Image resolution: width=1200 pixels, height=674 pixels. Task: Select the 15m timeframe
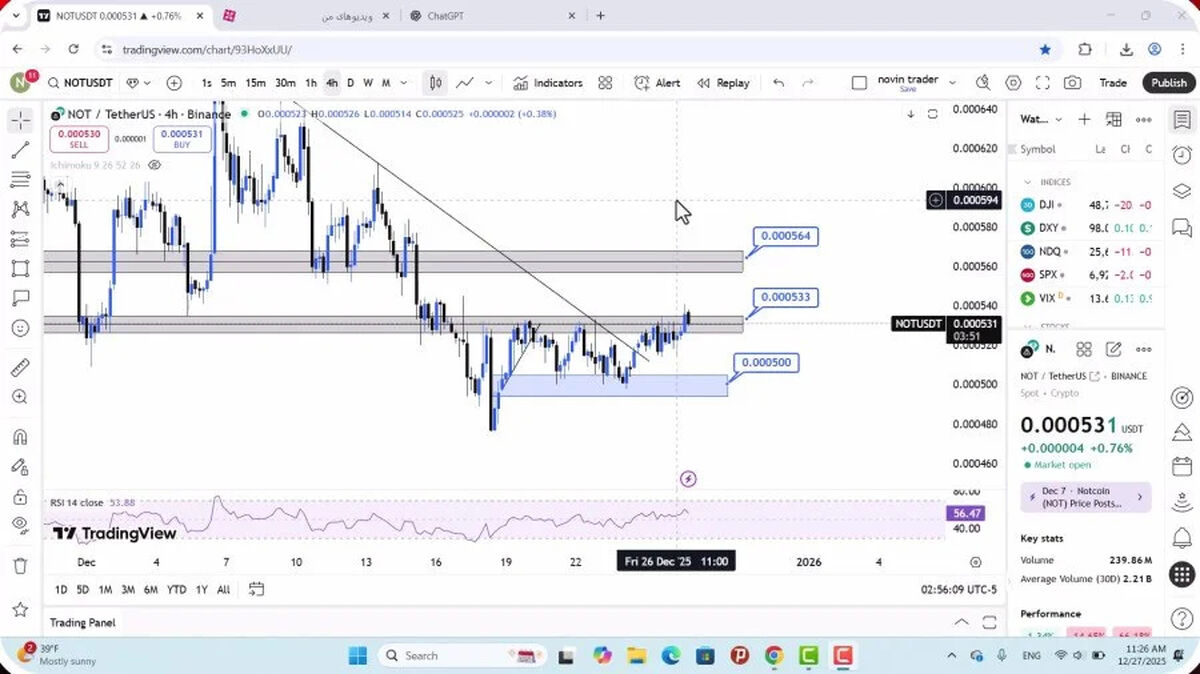(x=256, y=83)
